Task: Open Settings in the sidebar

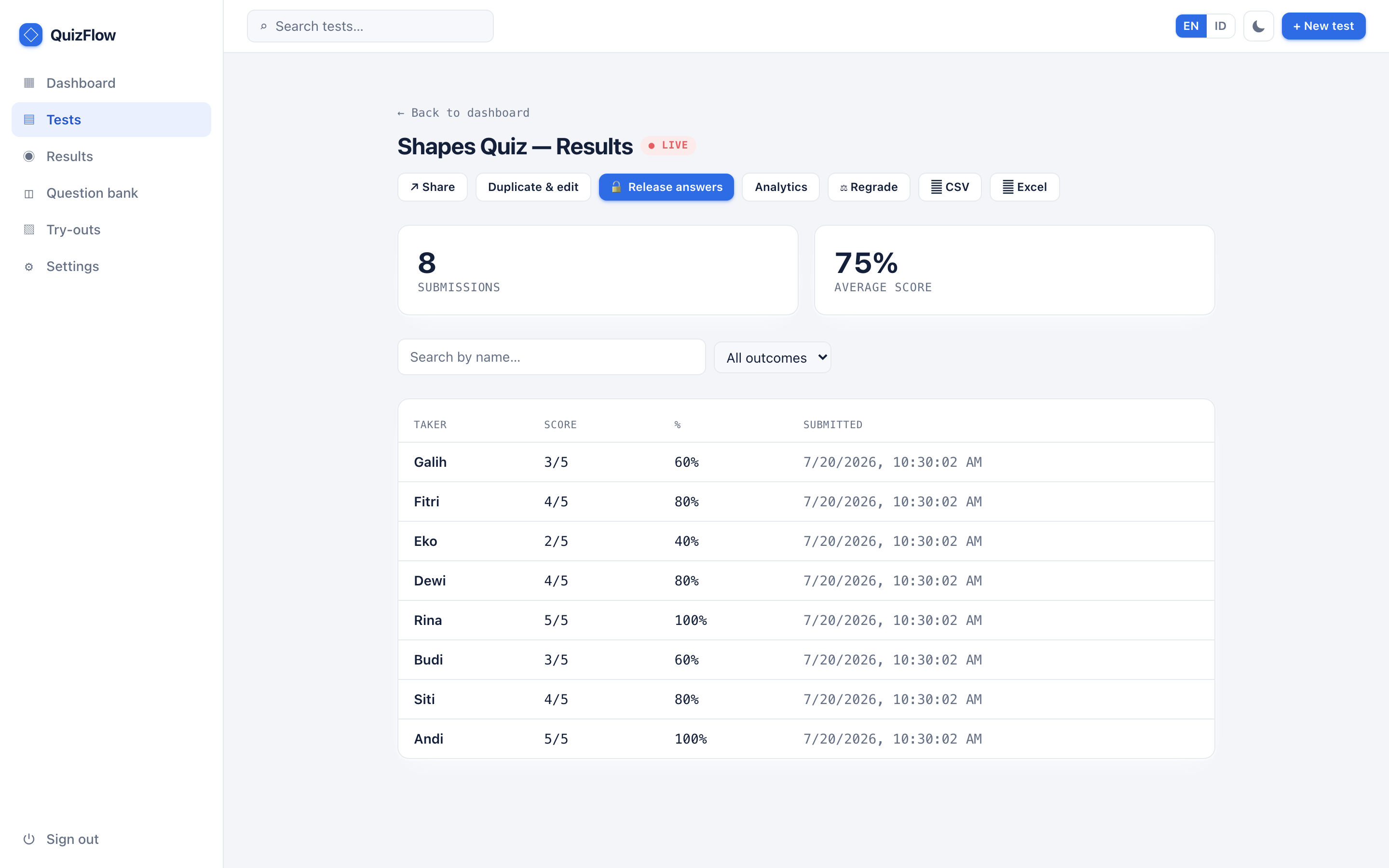Action: pyautogui.click(x=111, y=266)
